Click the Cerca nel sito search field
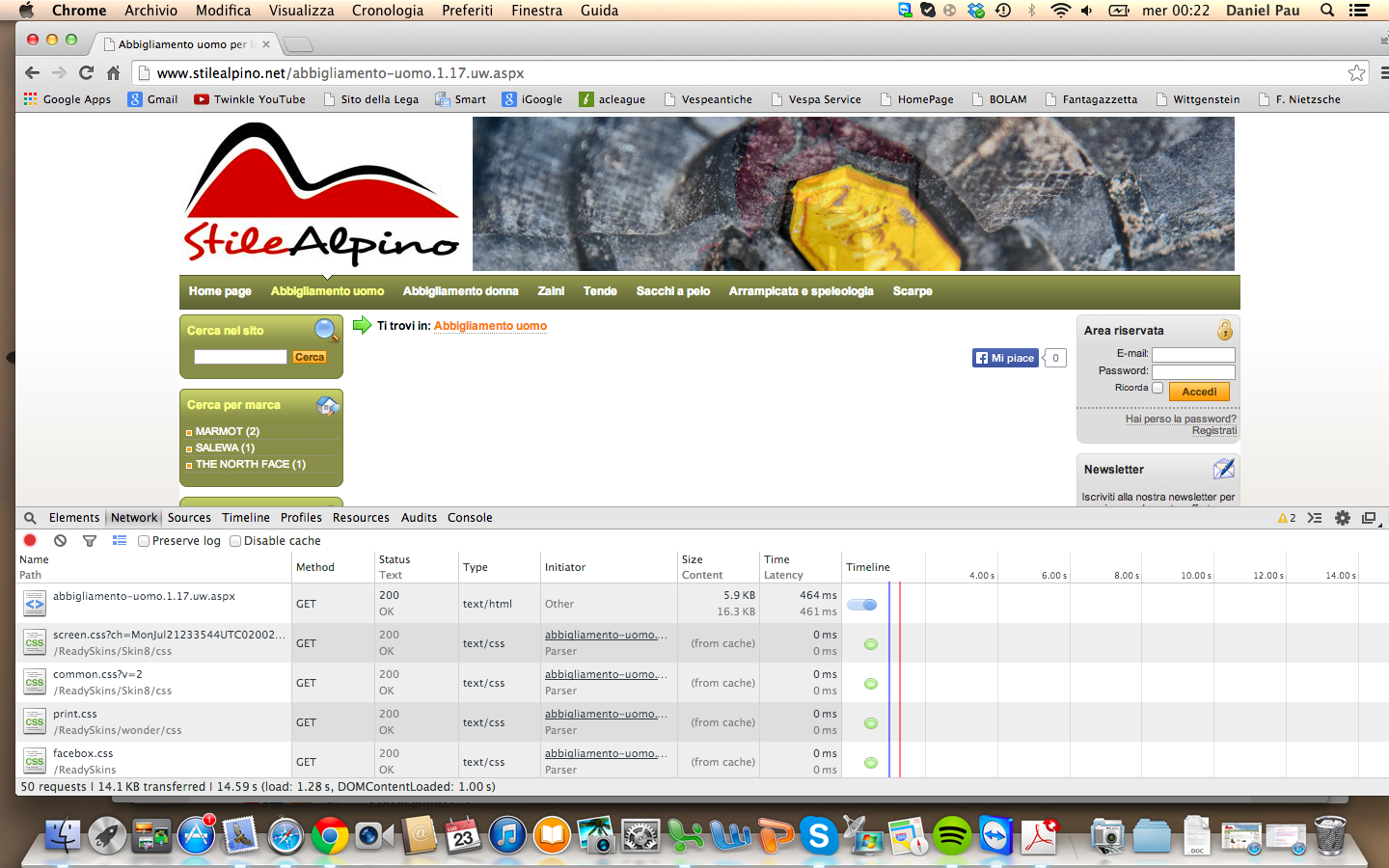 click(240, 357)
